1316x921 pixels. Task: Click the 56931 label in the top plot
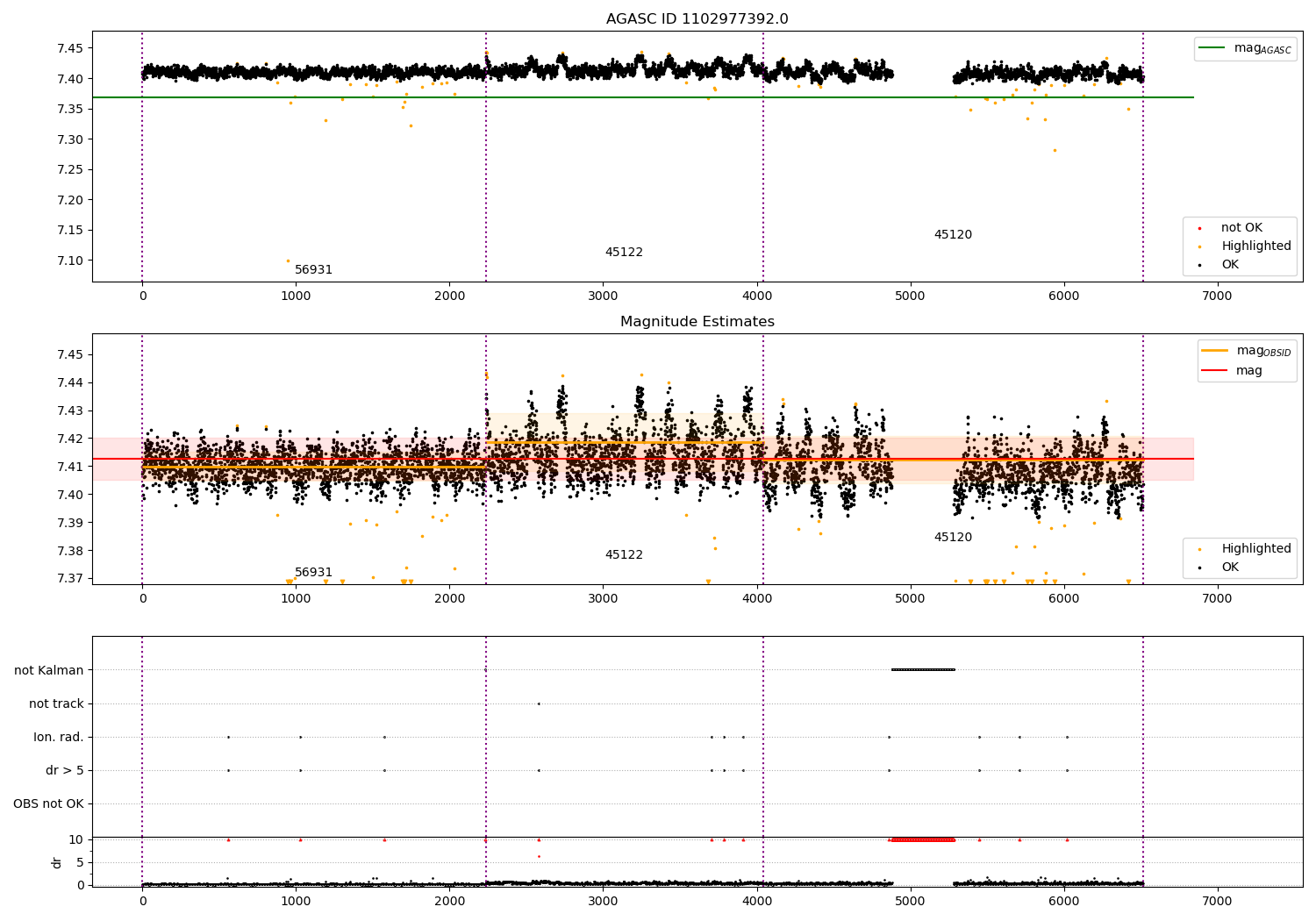point(313,270)
